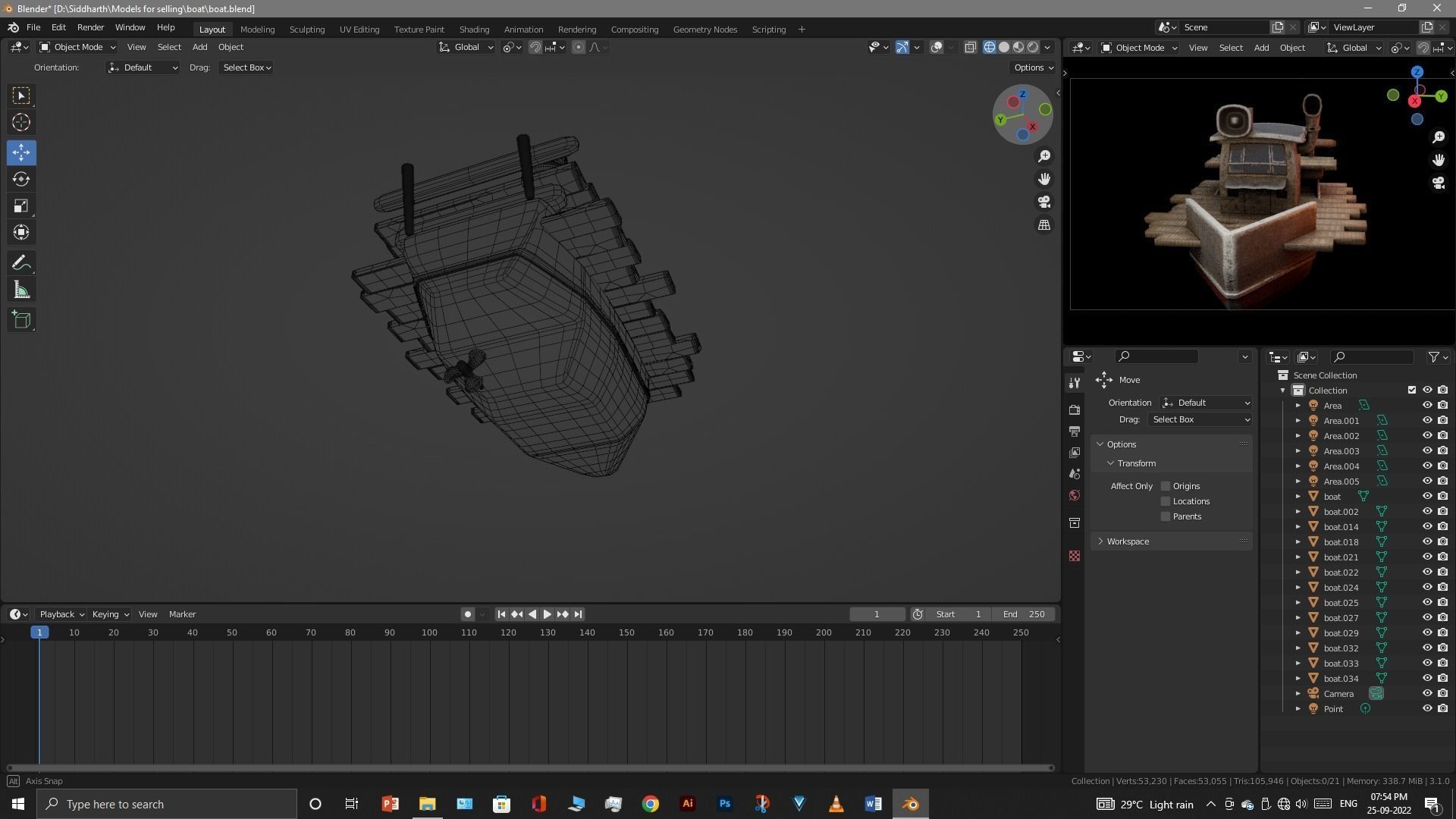
Task: Toggle auto keying record button
Action: coord(468,614)
